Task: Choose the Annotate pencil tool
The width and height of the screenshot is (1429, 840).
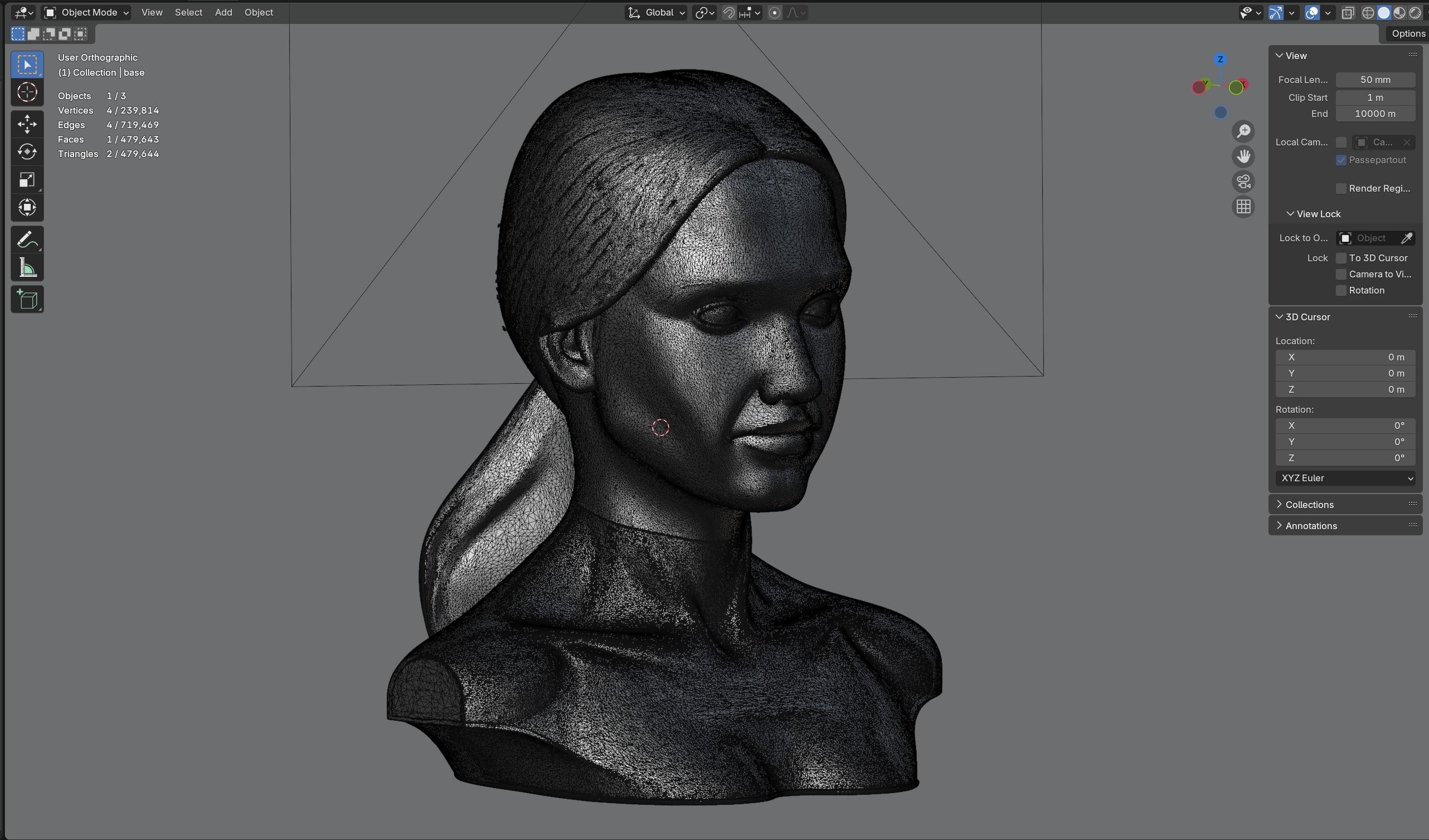Action: coord(27,240)
